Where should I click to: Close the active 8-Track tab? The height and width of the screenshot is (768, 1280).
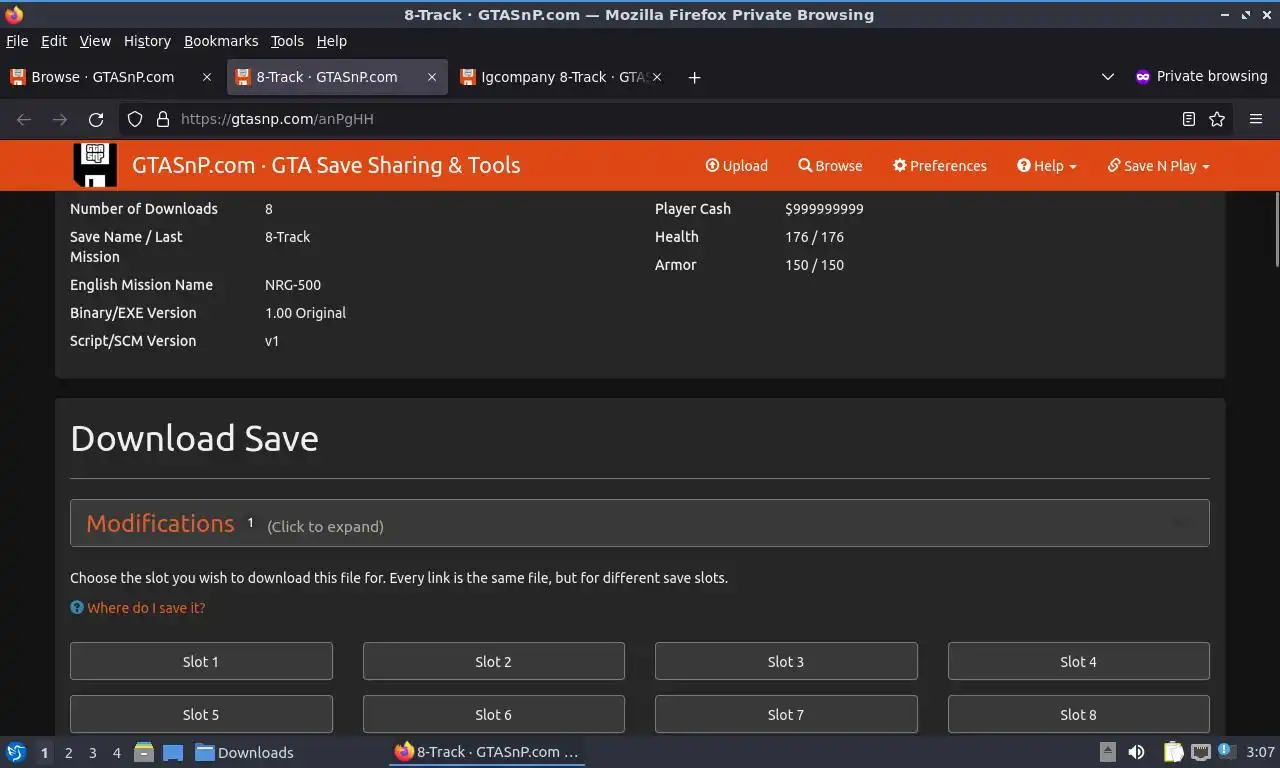click(x=432, y=77)
